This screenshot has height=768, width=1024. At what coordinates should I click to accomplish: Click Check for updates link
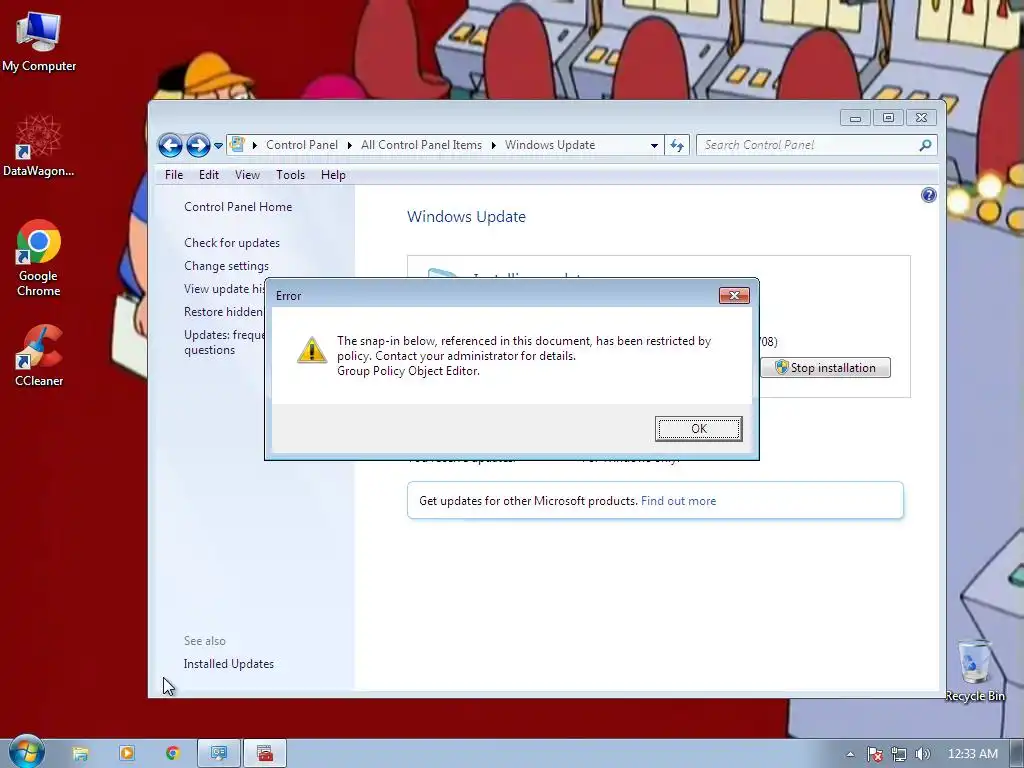point(232,243)
